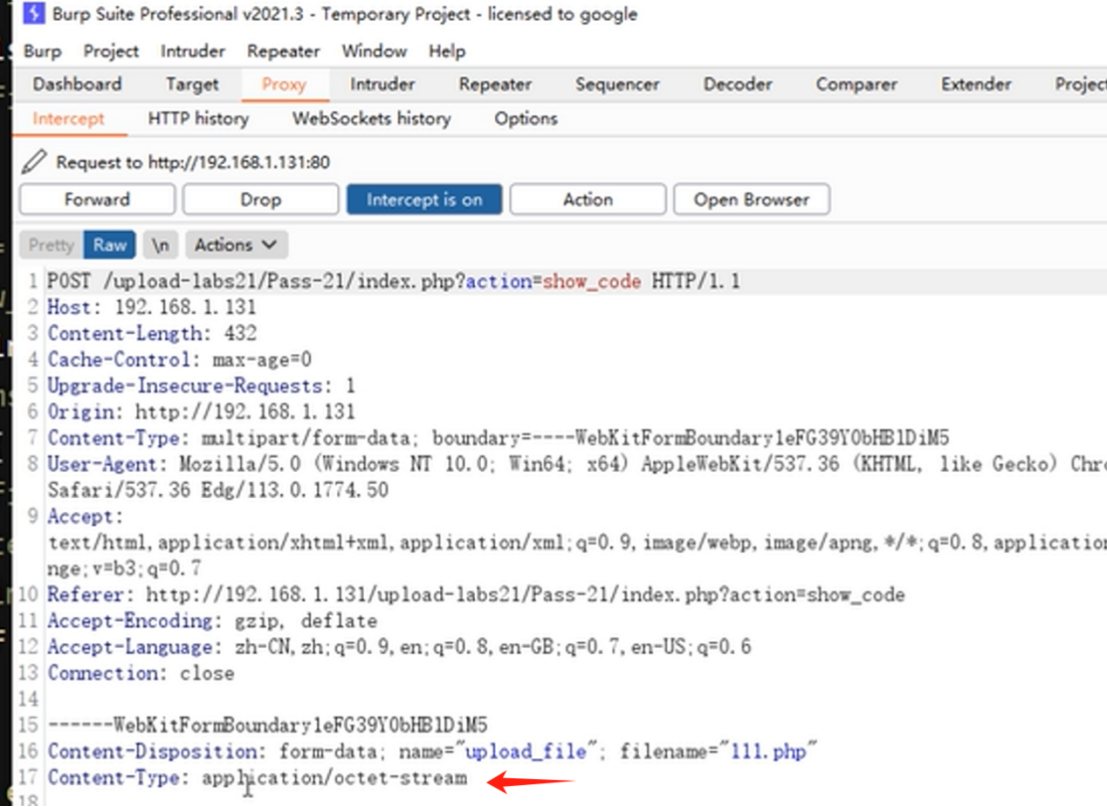The width and height of the screenshot is (1107, 807).
Task: Click the Forward button
Action: [97, 199]
